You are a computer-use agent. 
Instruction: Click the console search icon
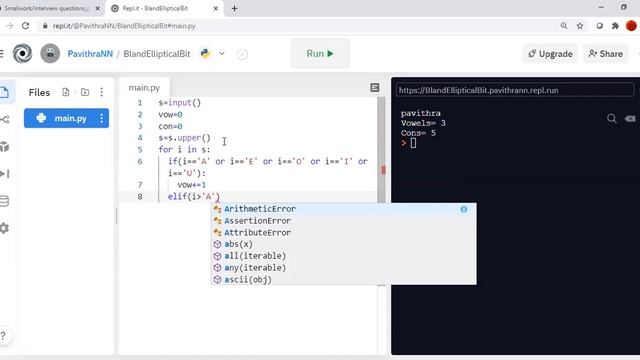[x=611, y=119]
